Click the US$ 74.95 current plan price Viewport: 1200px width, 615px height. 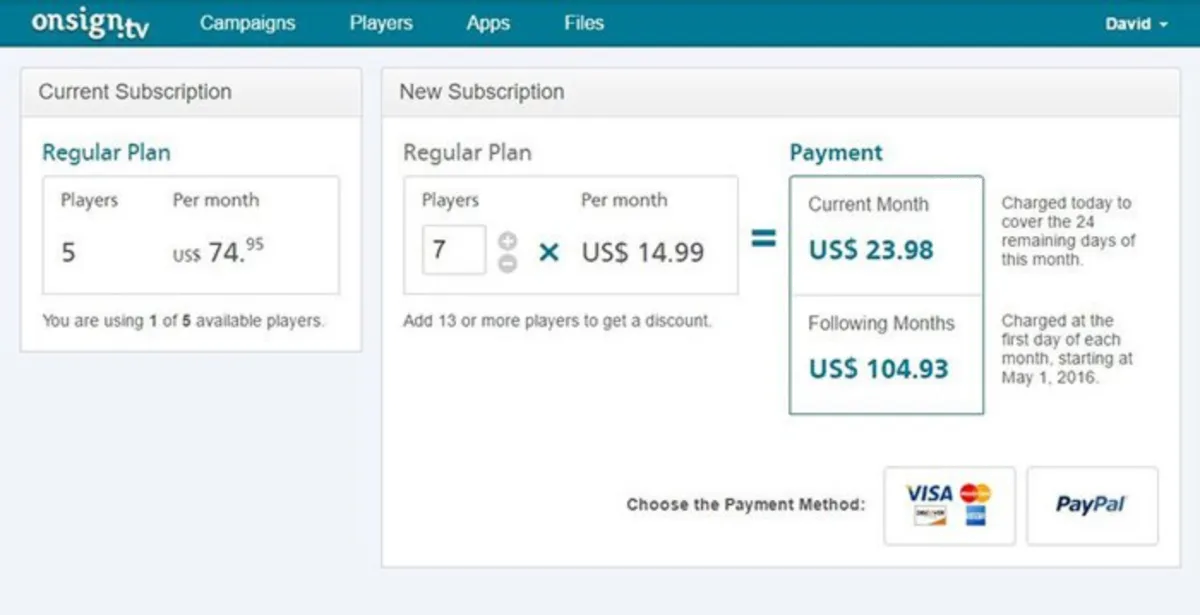click(x=219, y=253)
